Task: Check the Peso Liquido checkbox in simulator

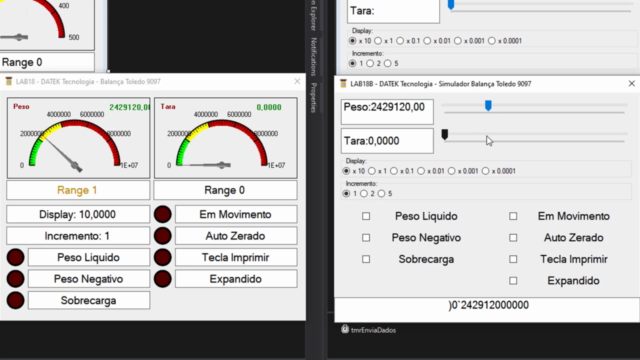Action: point(366,216)
